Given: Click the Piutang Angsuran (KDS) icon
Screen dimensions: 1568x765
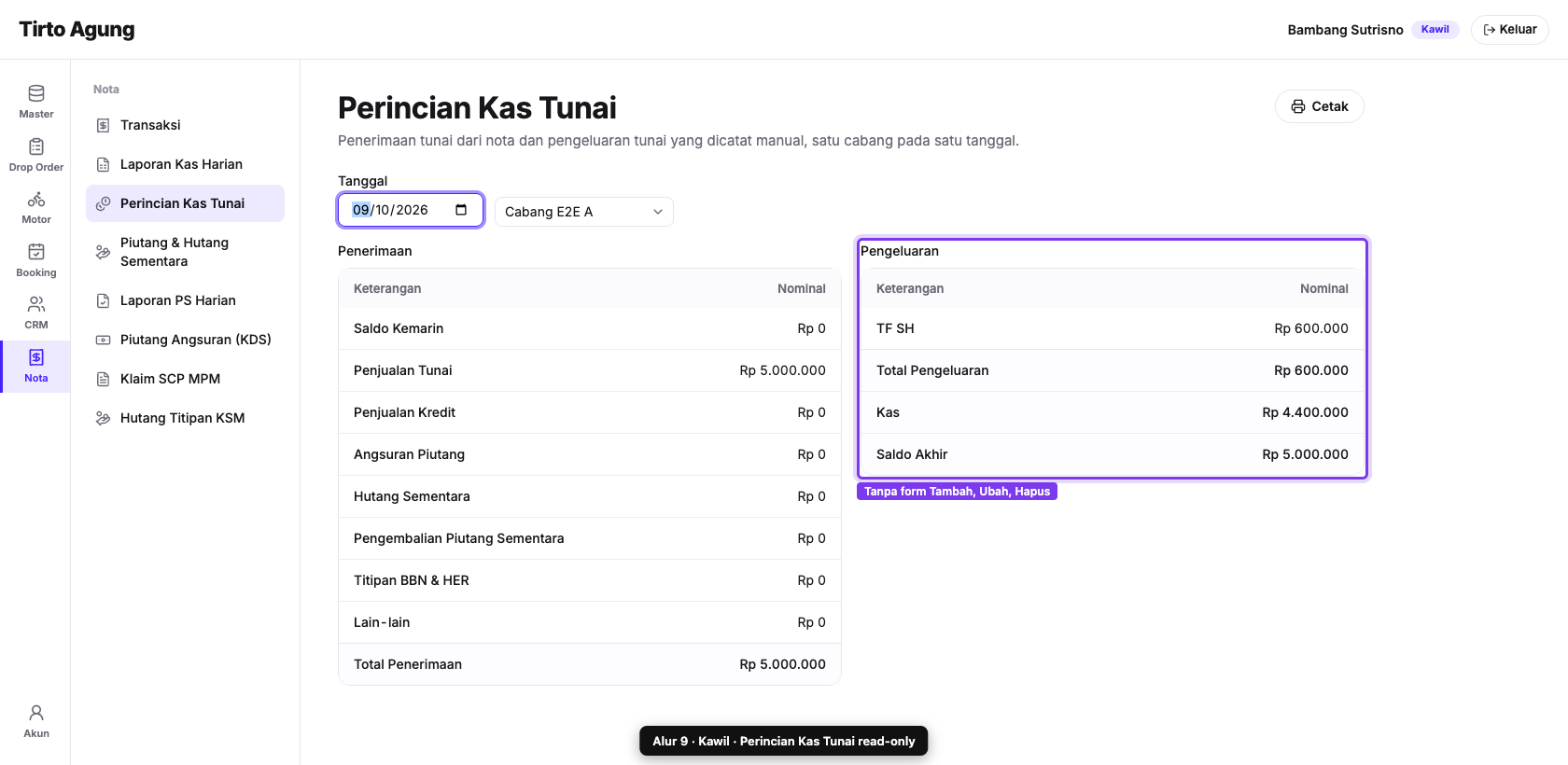Looking at the screenshot, I should coord(104,340).
